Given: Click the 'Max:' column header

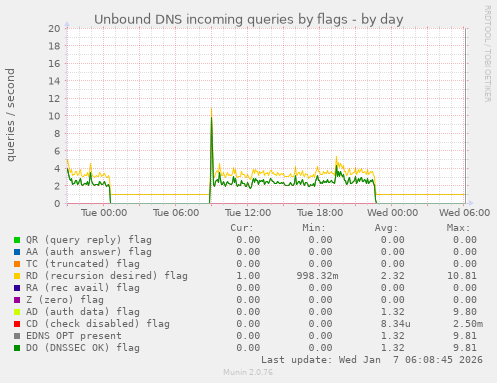Looking at the screenshot, I should [458, 228].
